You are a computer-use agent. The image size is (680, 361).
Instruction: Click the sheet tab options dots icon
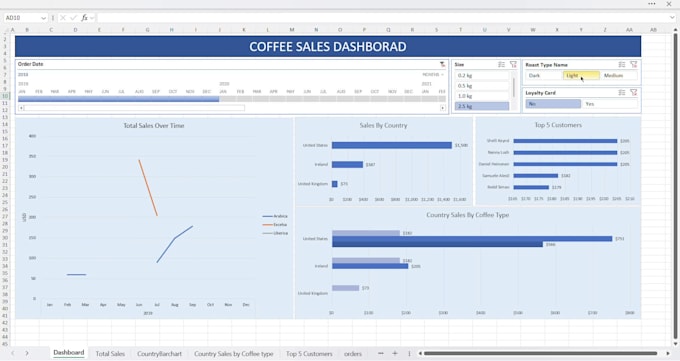point(409,354)
